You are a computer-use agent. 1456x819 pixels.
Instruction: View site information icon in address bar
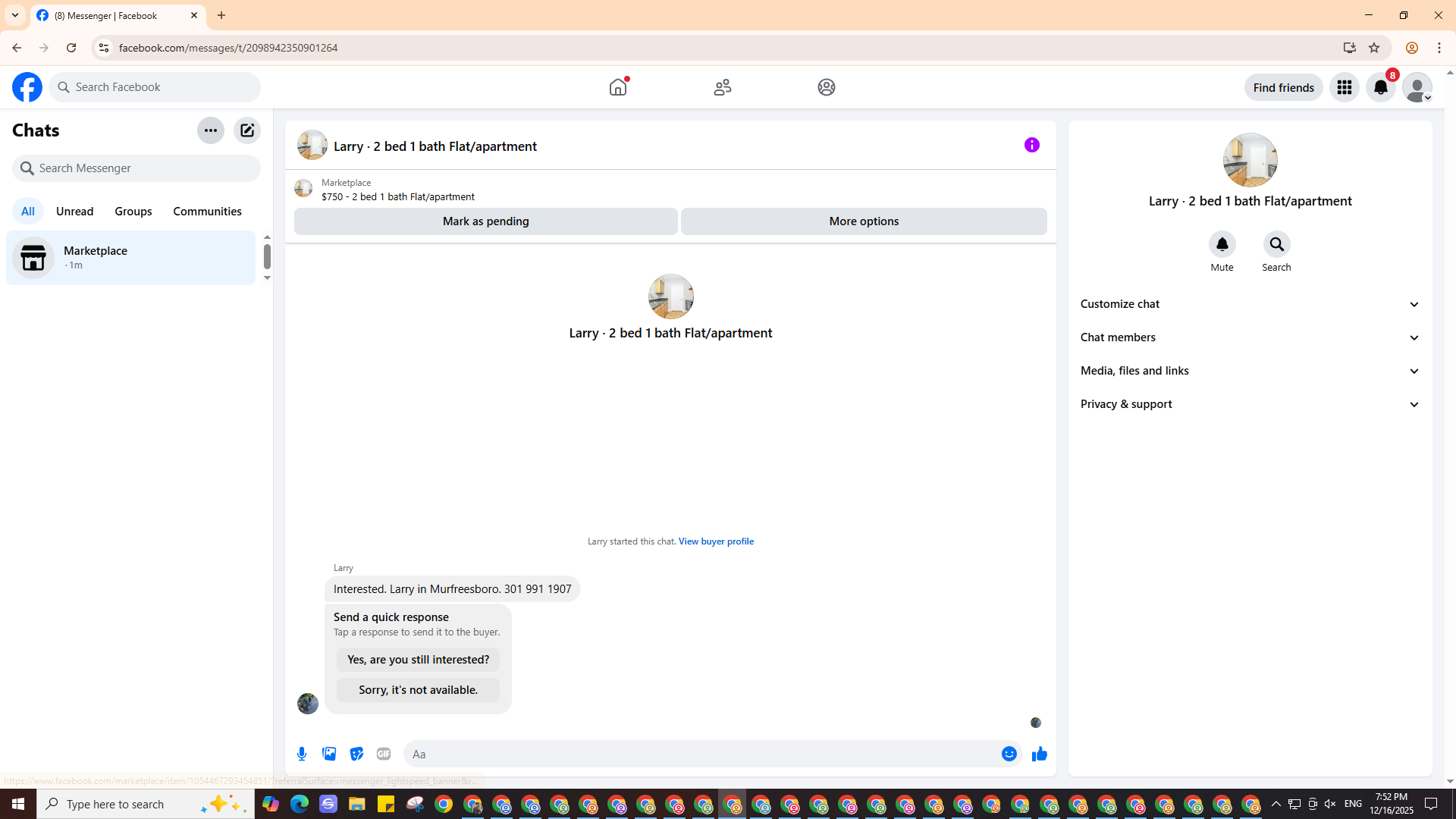(104, 48)
